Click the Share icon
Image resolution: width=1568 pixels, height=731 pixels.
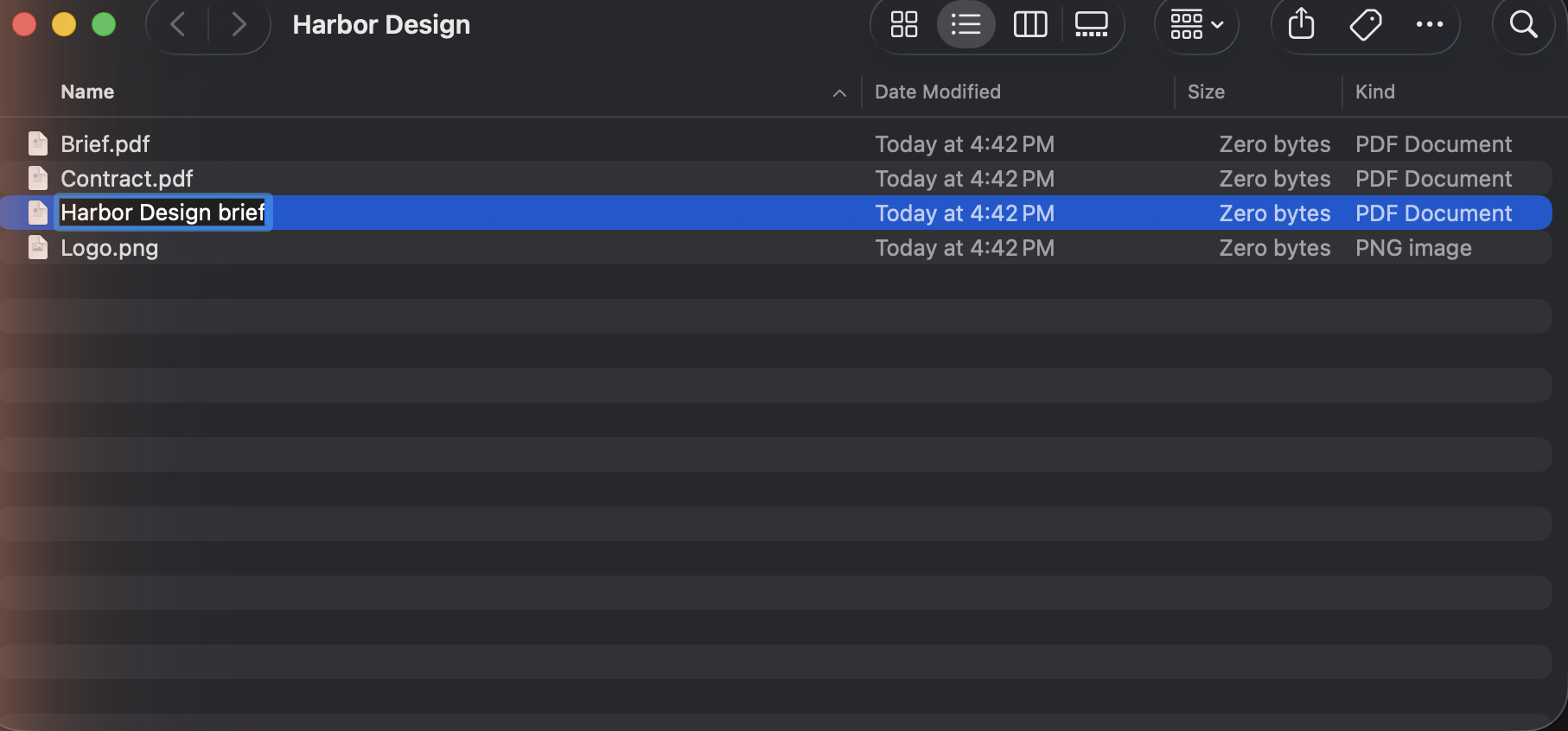(x=1301, y=24)
